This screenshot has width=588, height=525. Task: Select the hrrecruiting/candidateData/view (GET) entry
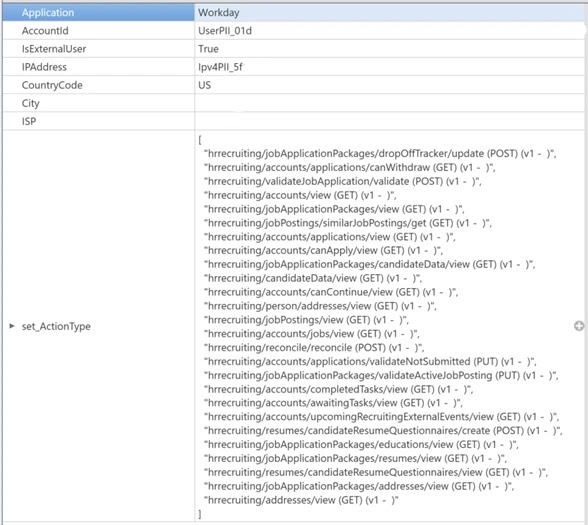[313, 278]
